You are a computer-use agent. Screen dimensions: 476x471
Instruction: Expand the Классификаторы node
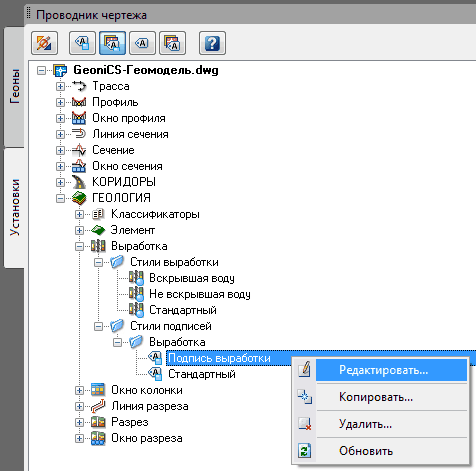(79, 214)
